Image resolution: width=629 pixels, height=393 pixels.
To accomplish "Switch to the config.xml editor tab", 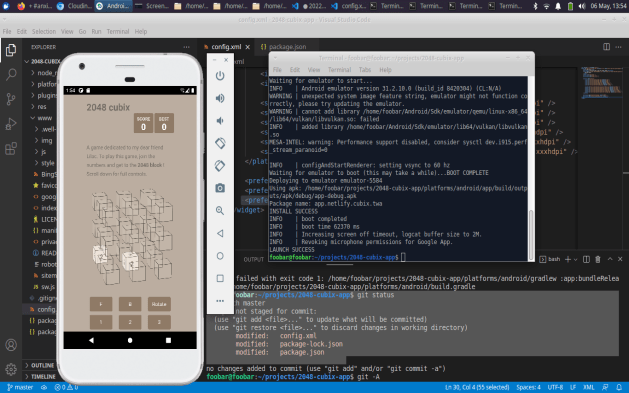I will tap(226, 47).
